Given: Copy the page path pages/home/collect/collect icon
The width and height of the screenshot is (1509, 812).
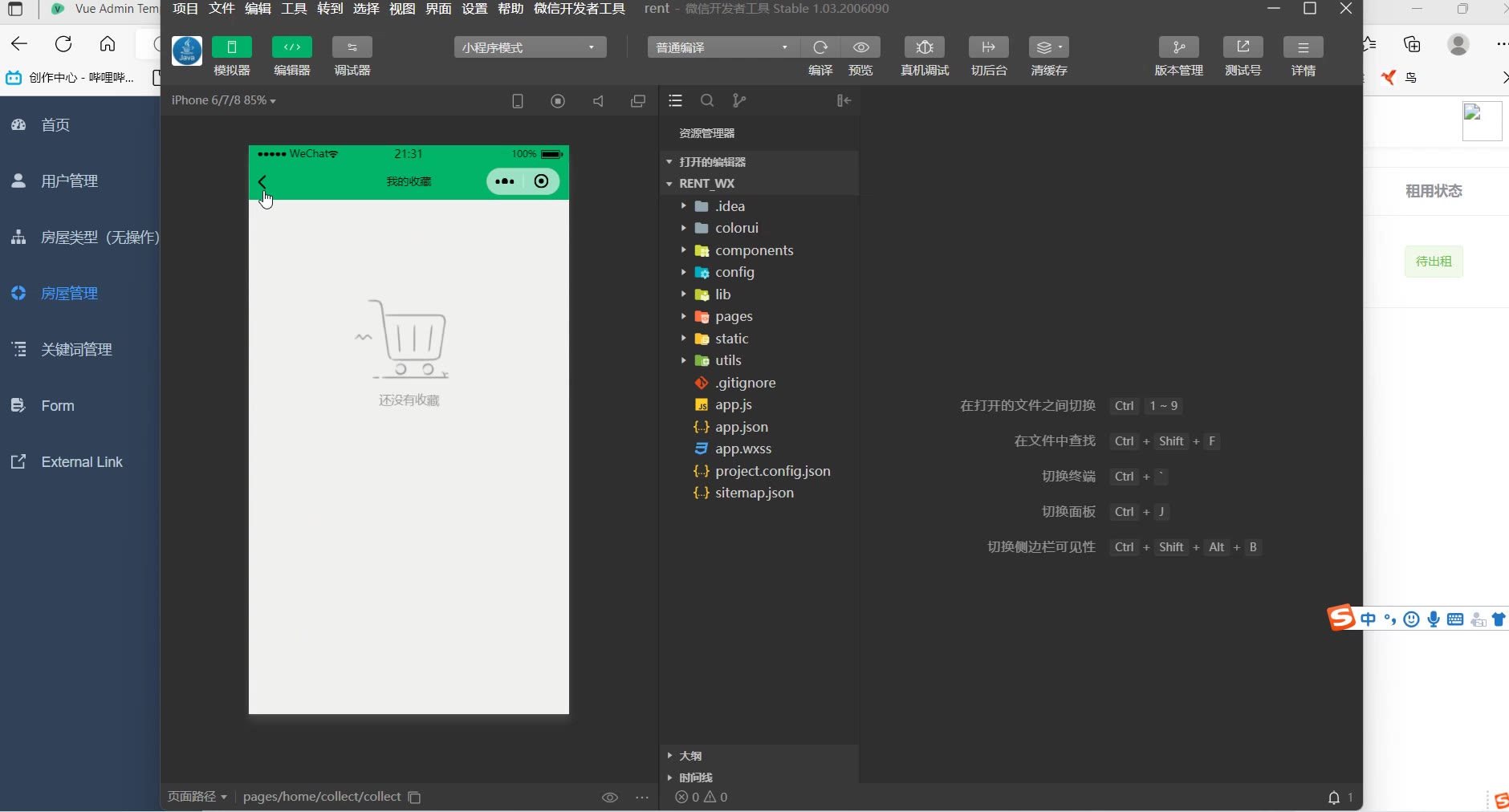Looking at the screenshot, I should (x=414, y=798).
